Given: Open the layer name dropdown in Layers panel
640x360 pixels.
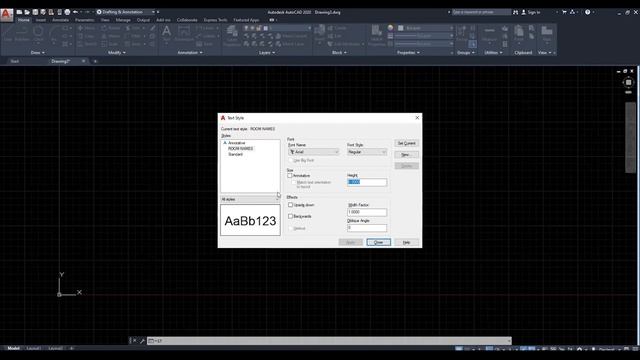Looking at the screenshot, I should click(x=278, y=28).
